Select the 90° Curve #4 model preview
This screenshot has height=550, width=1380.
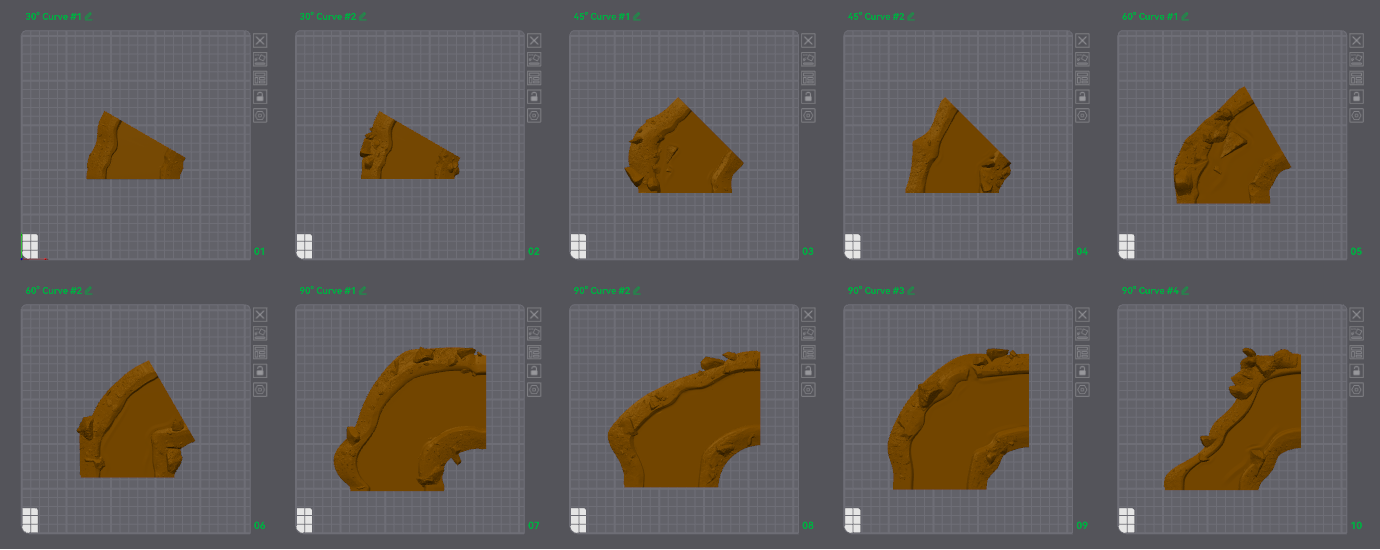(1232, 419)
